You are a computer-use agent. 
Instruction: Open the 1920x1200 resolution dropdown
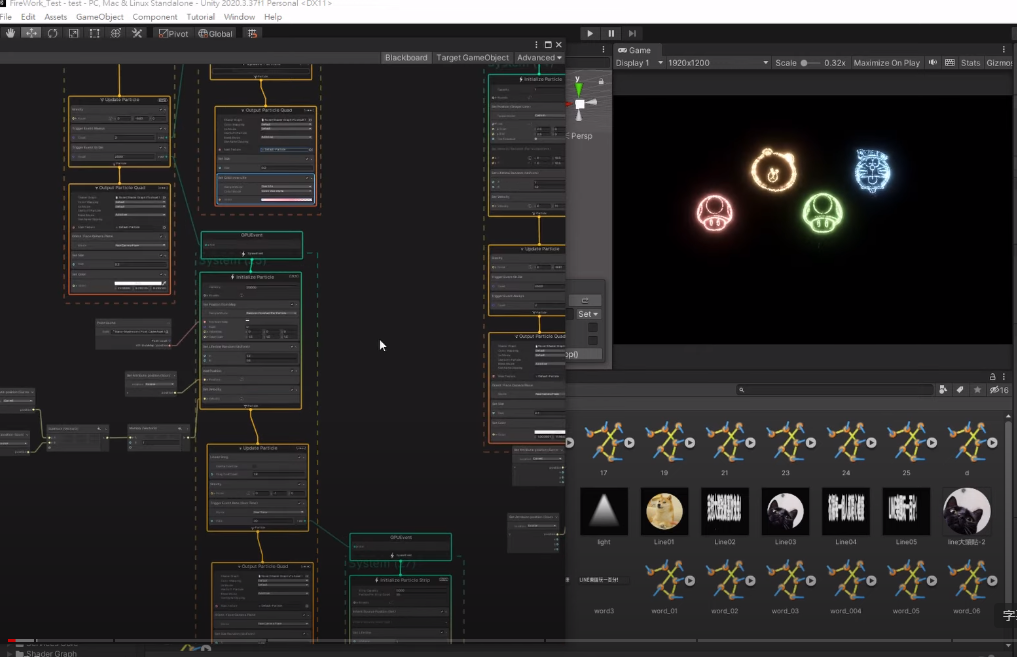[x=720, y=62]
